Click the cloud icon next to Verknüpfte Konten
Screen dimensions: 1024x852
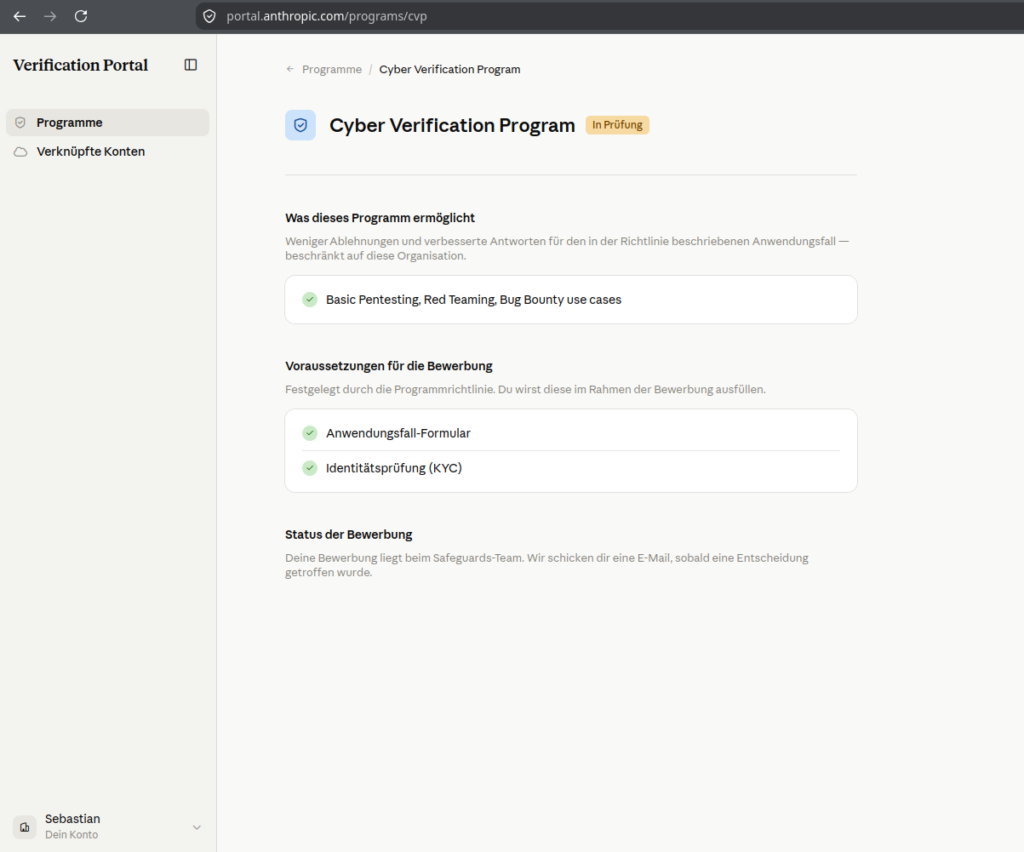21,151
